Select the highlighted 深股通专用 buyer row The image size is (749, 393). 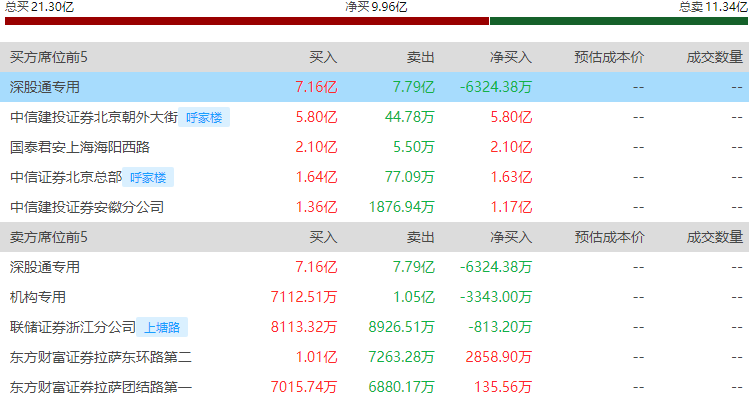[374, 87]
